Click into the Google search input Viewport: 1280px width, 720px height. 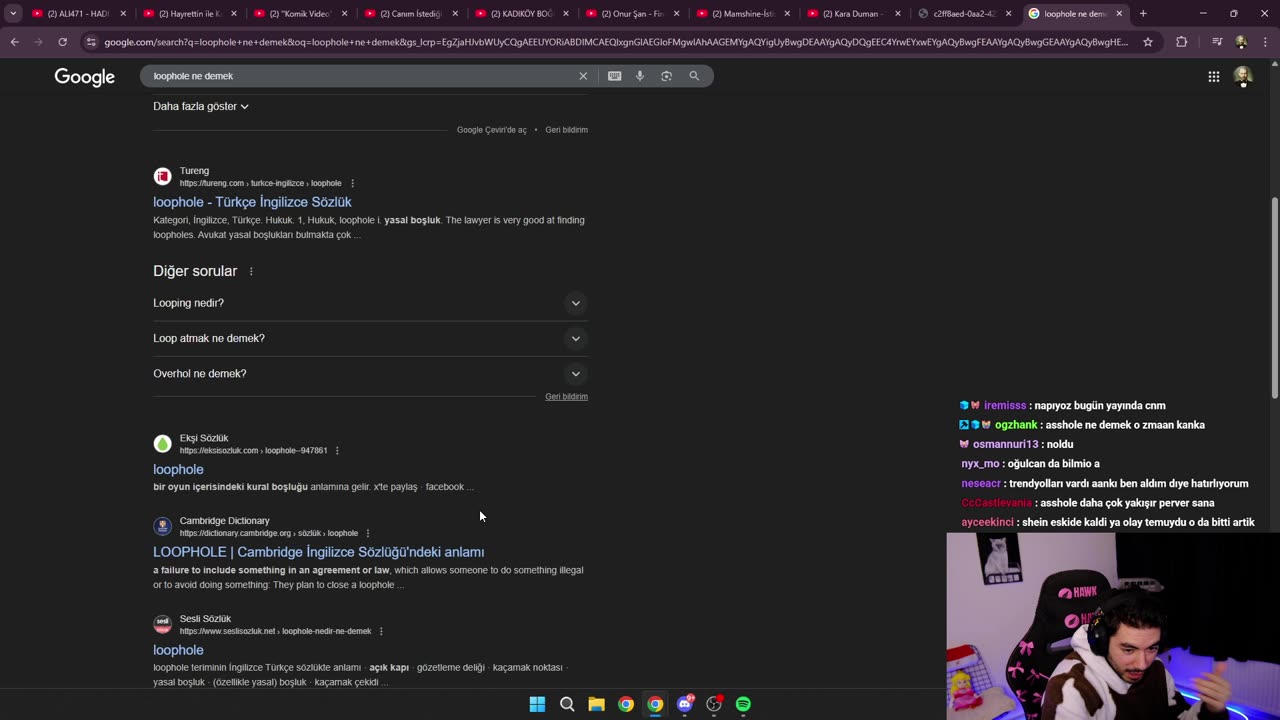(x=360, y=76)
